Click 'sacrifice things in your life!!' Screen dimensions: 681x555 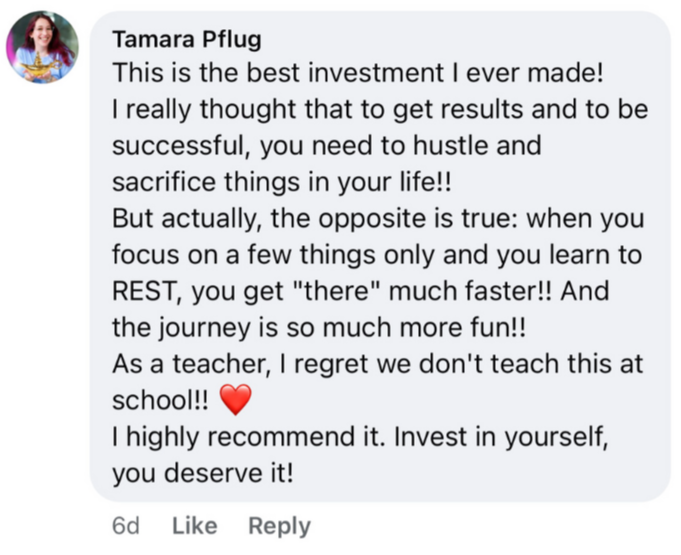pos(282,182)
